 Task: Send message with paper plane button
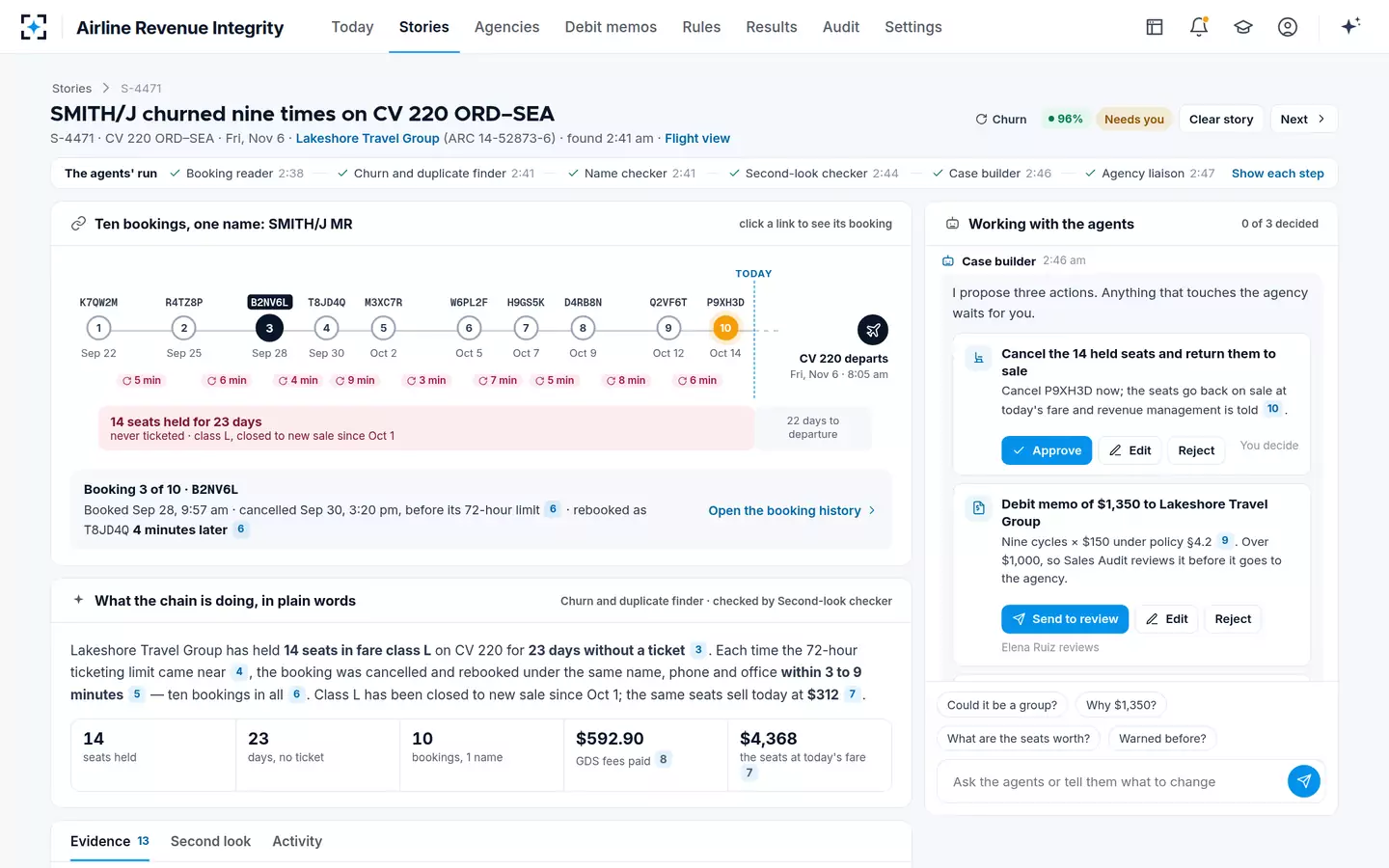[x=1304, y=781]
